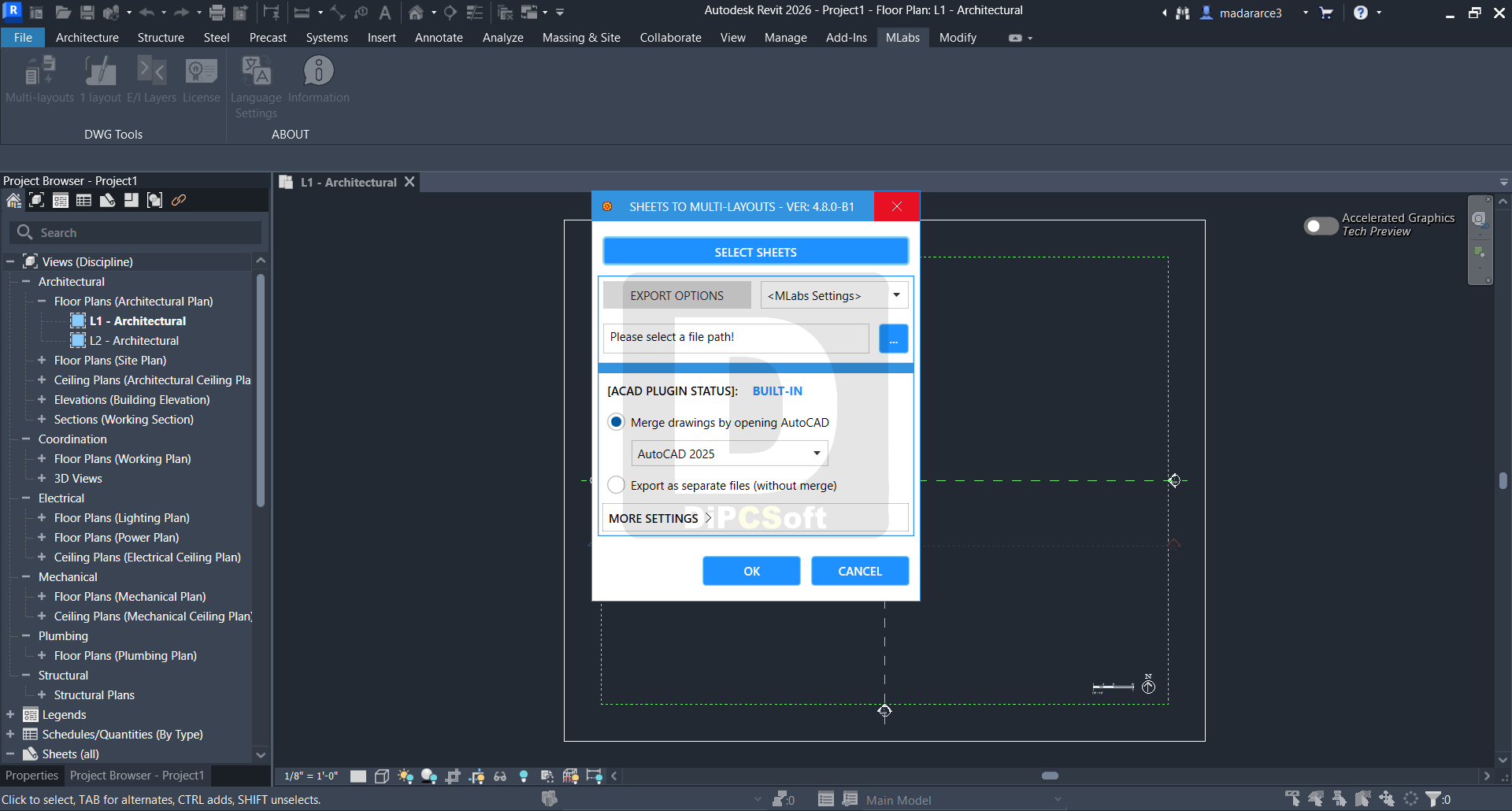
Task: Expand Elevations (Building Elevation) node
Action: [x=42, y=399]
